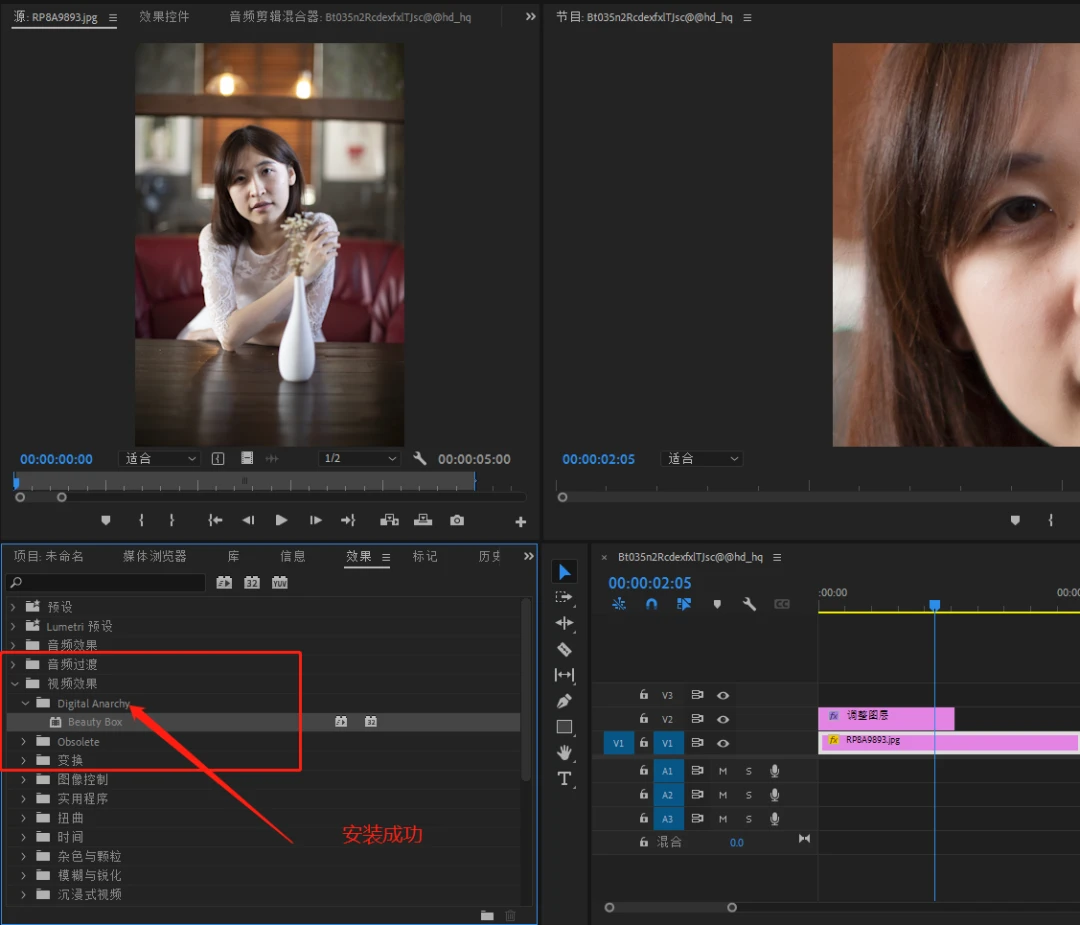Mute audio track A1
Viewport: 1080px width, 925px height.
723,771
